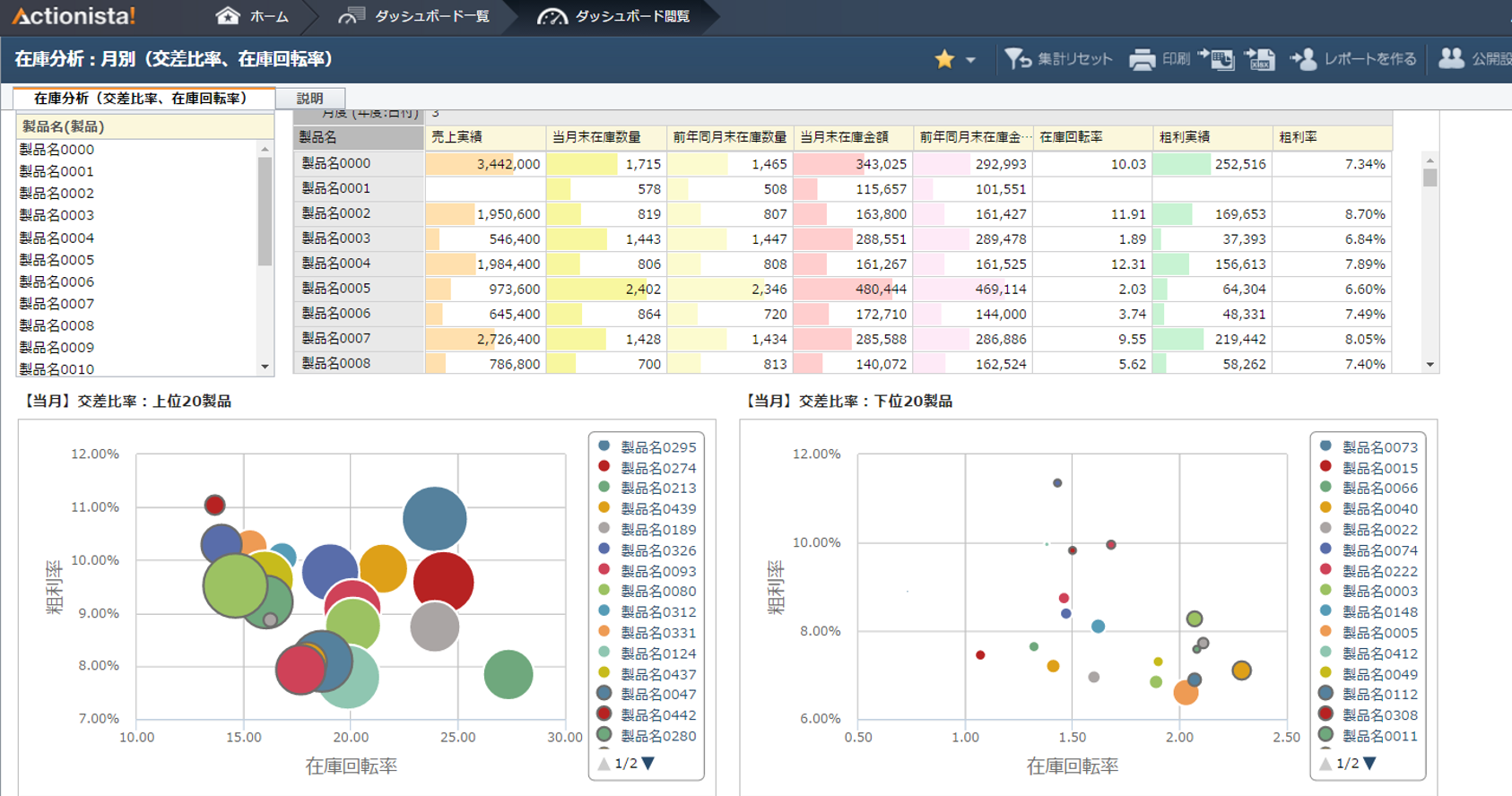Viewport: 1512px width, 796px height.
Task: Go to the right chart legend's previous page
Action: pos(1325,764)
